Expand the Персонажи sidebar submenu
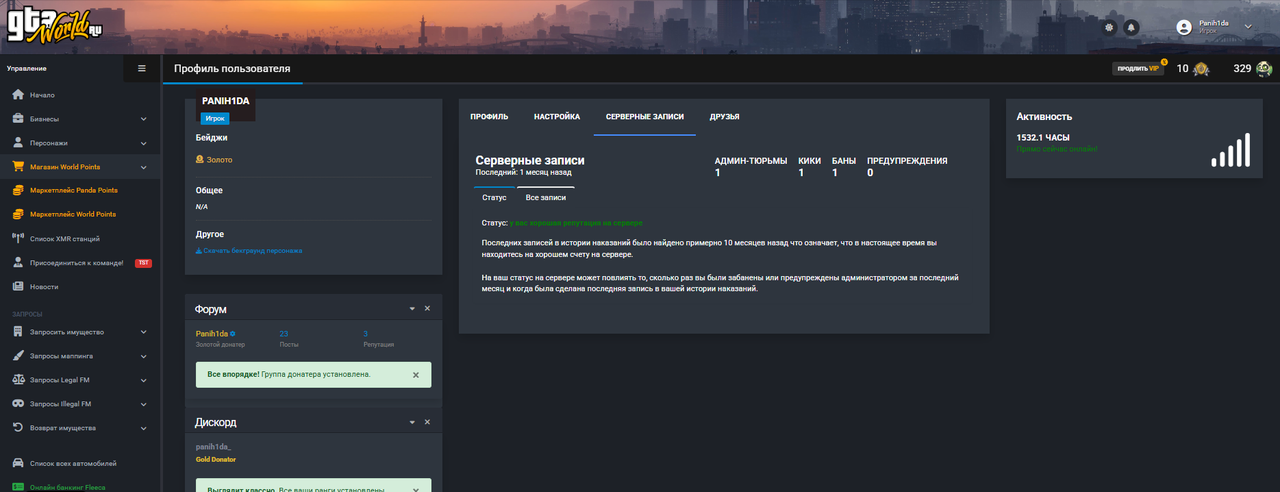Screen dimensions: 1280x492 pyautogui.click(x=143, y=143)
